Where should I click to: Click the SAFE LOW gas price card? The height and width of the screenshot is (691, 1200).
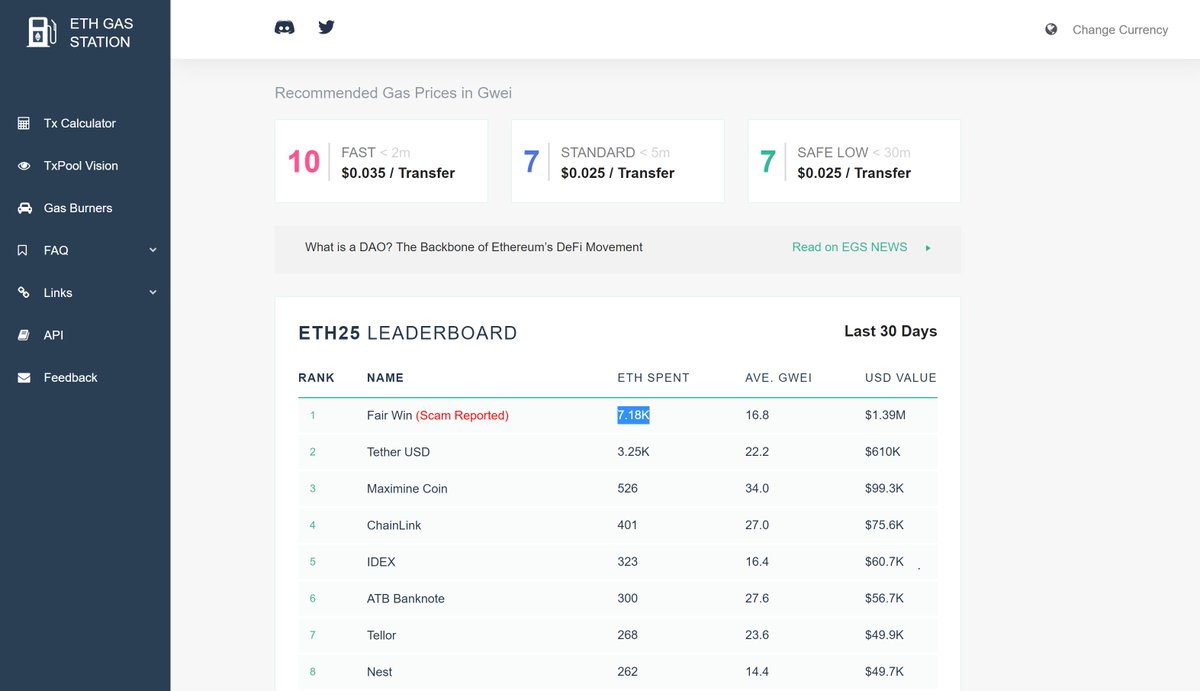(x=854, y=161)
